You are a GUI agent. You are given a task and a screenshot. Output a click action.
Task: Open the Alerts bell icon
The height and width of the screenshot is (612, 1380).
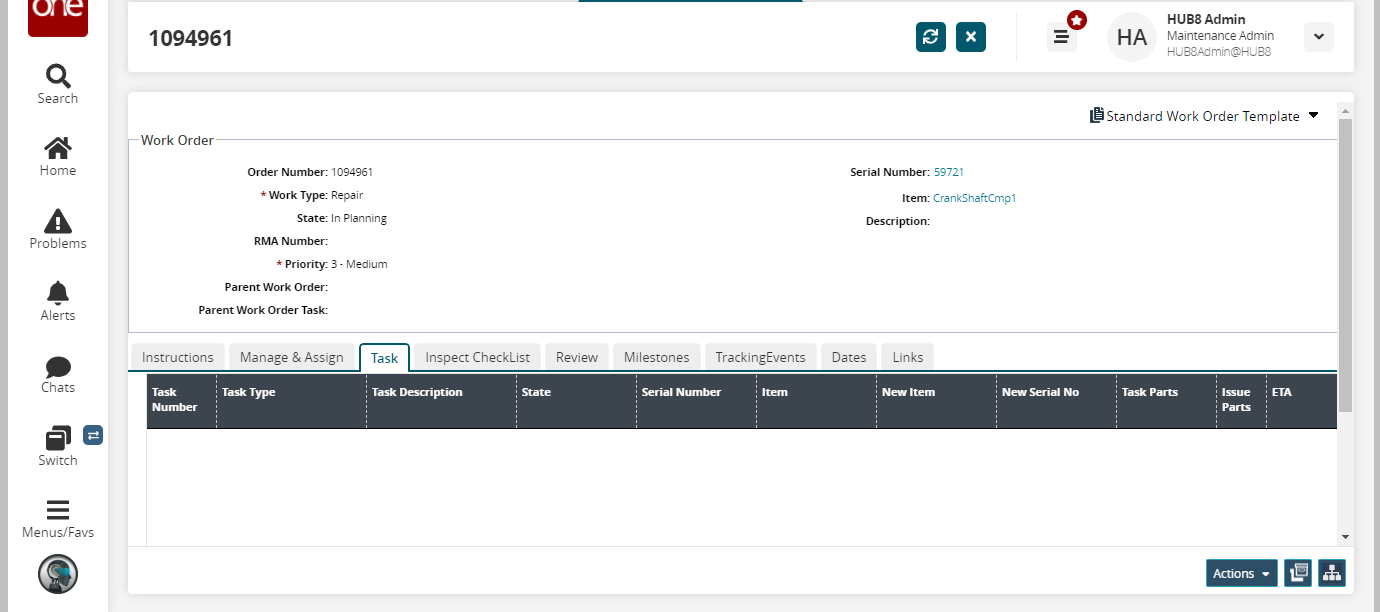point(58,293)
